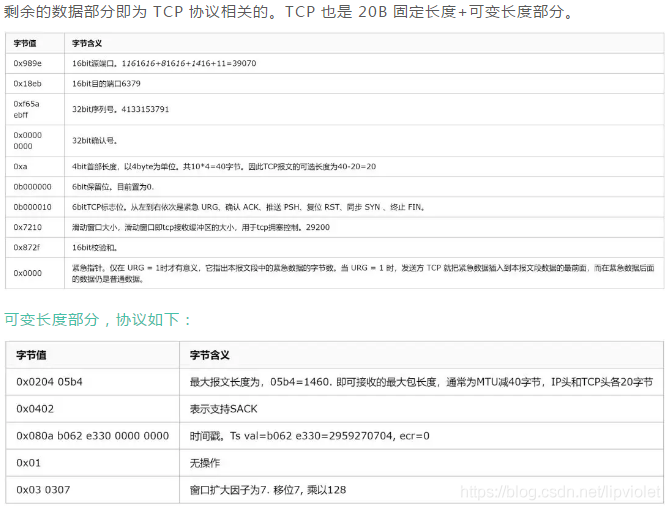
Task: Click the 字节值 header in the first TCP table
Action: [x=35, y=43]
